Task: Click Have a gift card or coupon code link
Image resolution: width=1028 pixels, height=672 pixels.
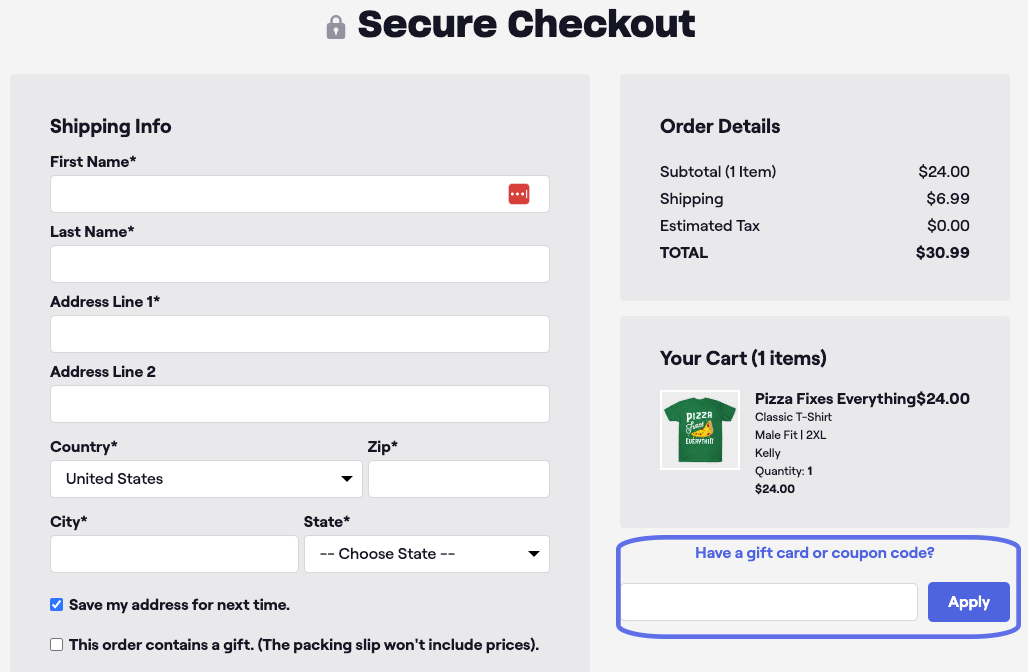Action: [814, 552]
